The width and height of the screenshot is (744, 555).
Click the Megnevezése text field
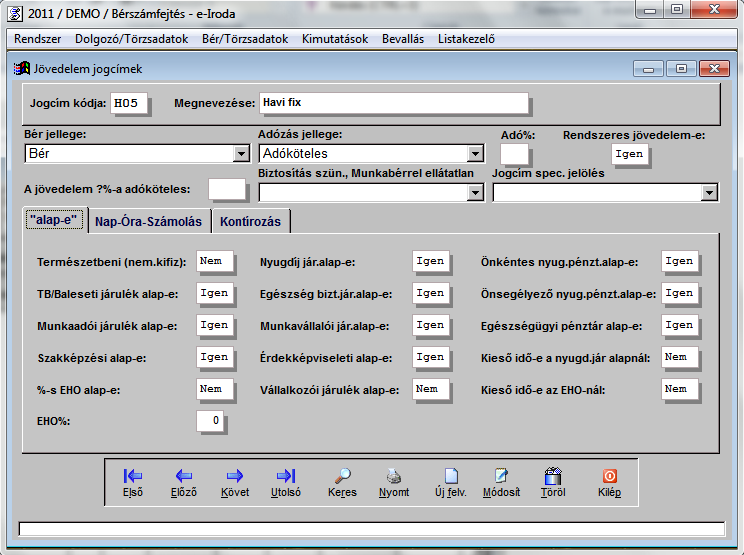392,103
